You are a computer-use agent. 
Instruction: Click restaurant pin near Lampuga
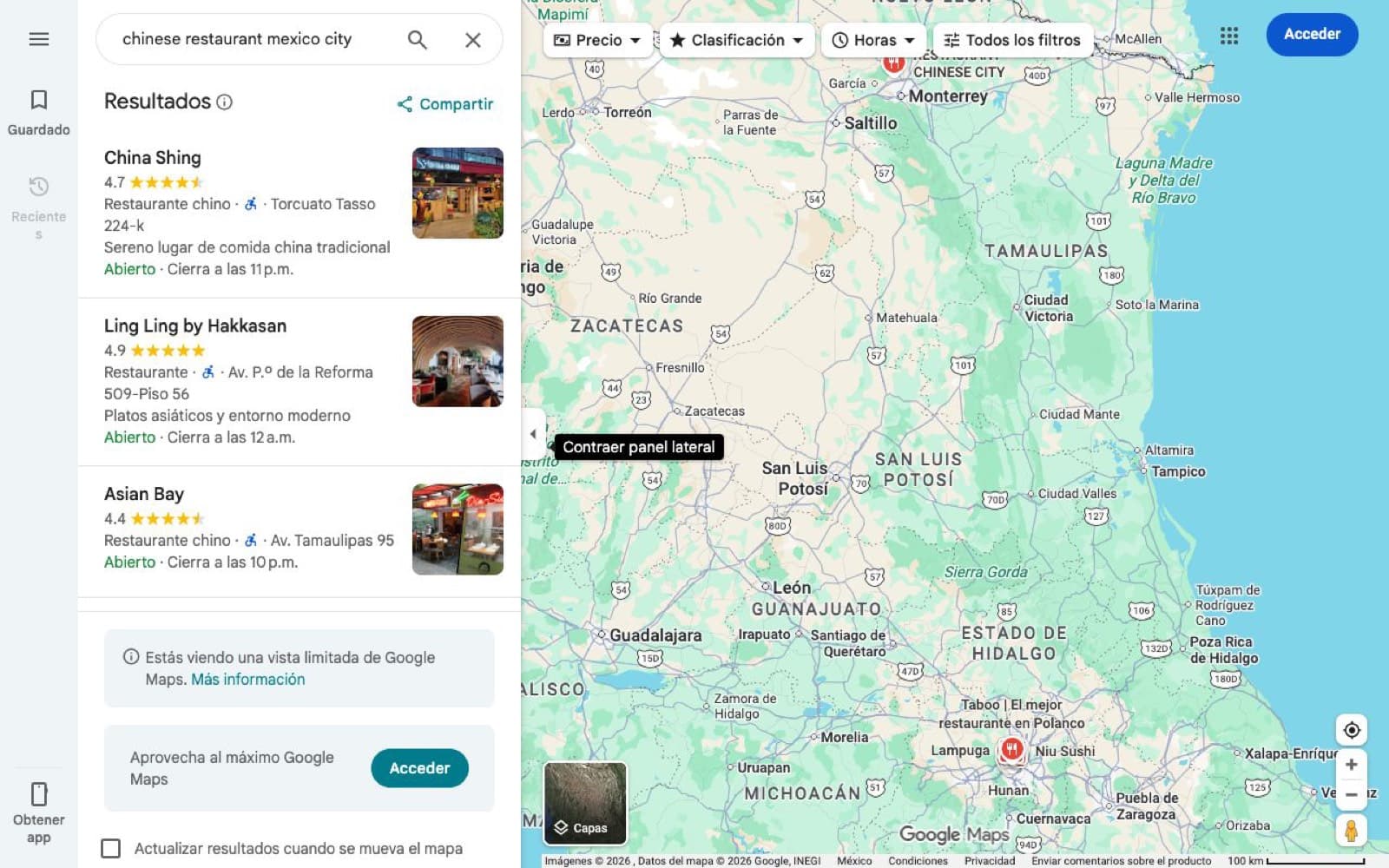(x=1011, y=748)
